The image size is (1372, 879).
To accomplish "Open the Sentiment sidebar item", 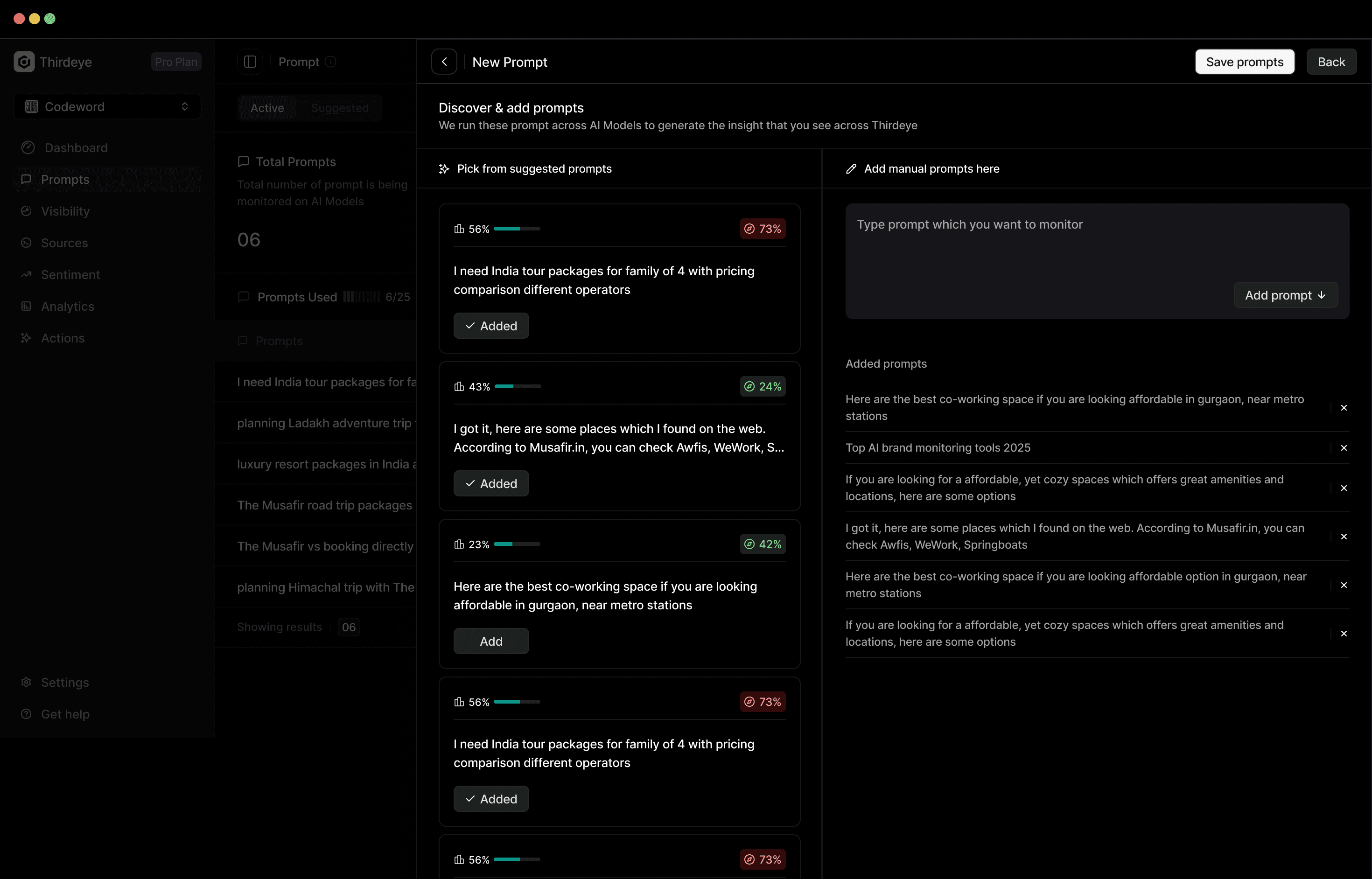I will 70,274.
